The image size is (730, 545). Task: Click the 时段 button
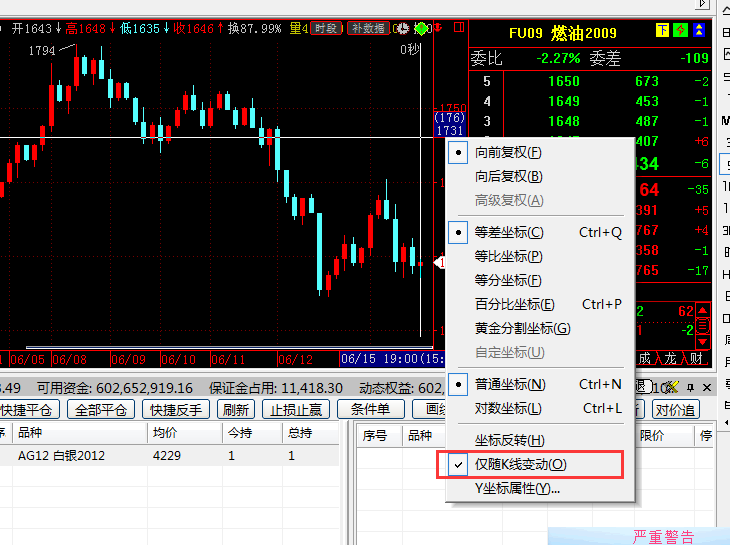click(x=326, y=28)
